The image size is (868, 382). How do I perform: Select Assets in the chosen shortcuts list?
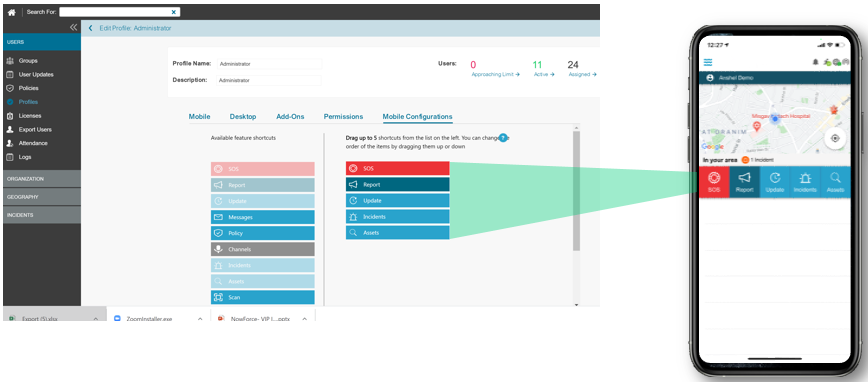[397, 233]
